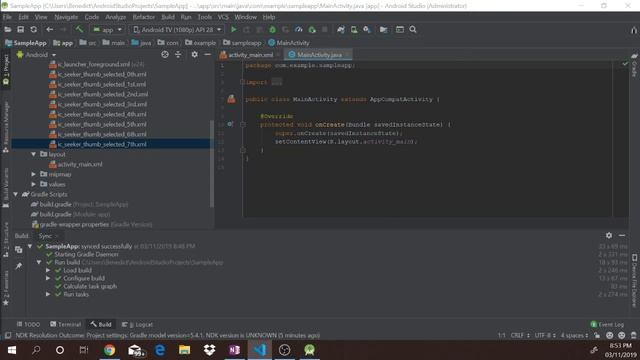This screenshot has width=640, height=360.
Task: Click the Search Everywhere magnifier icon
Action: click(413, 29)
